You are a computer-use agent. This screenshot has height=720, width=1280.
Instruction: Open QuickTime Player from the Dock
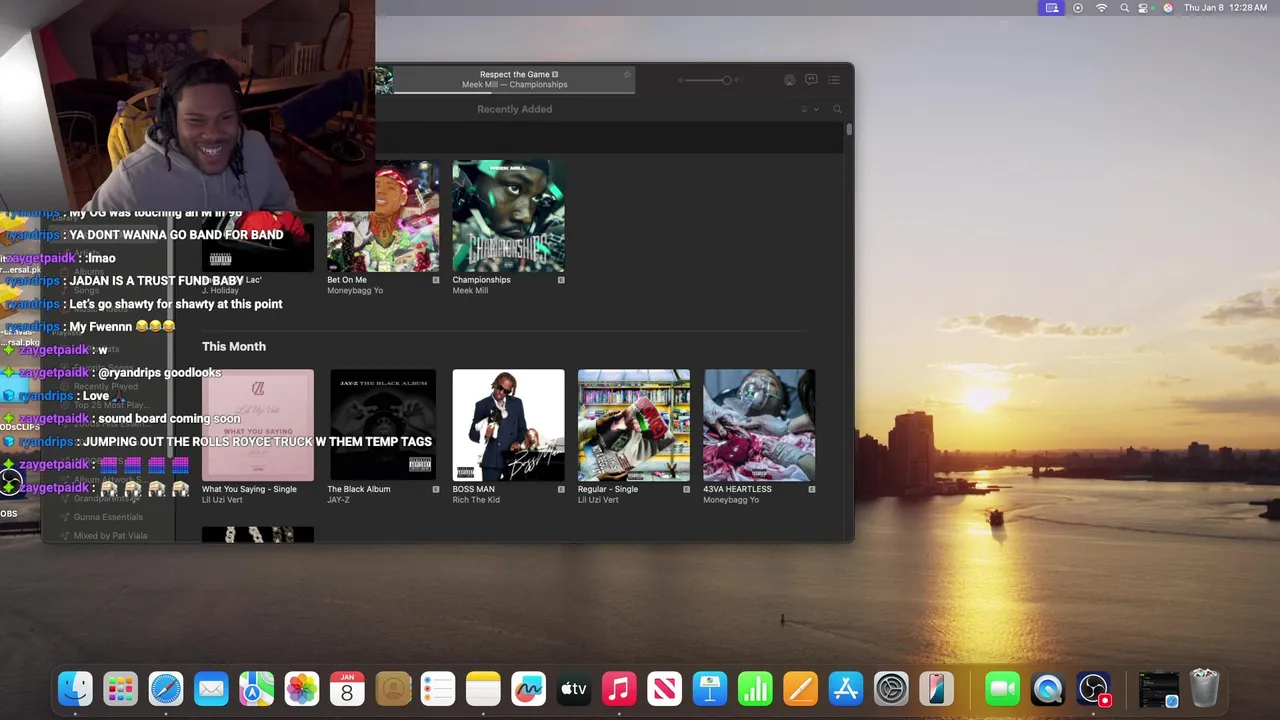click(1047, 688)
